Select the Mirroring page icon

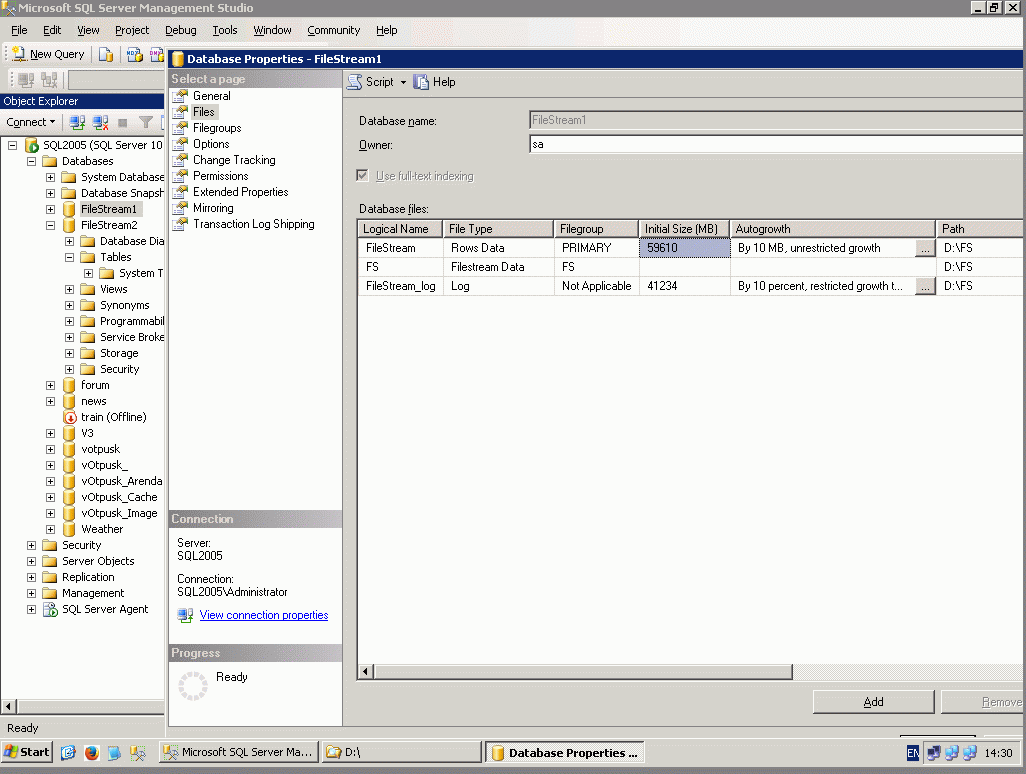[x=181, y=208]
